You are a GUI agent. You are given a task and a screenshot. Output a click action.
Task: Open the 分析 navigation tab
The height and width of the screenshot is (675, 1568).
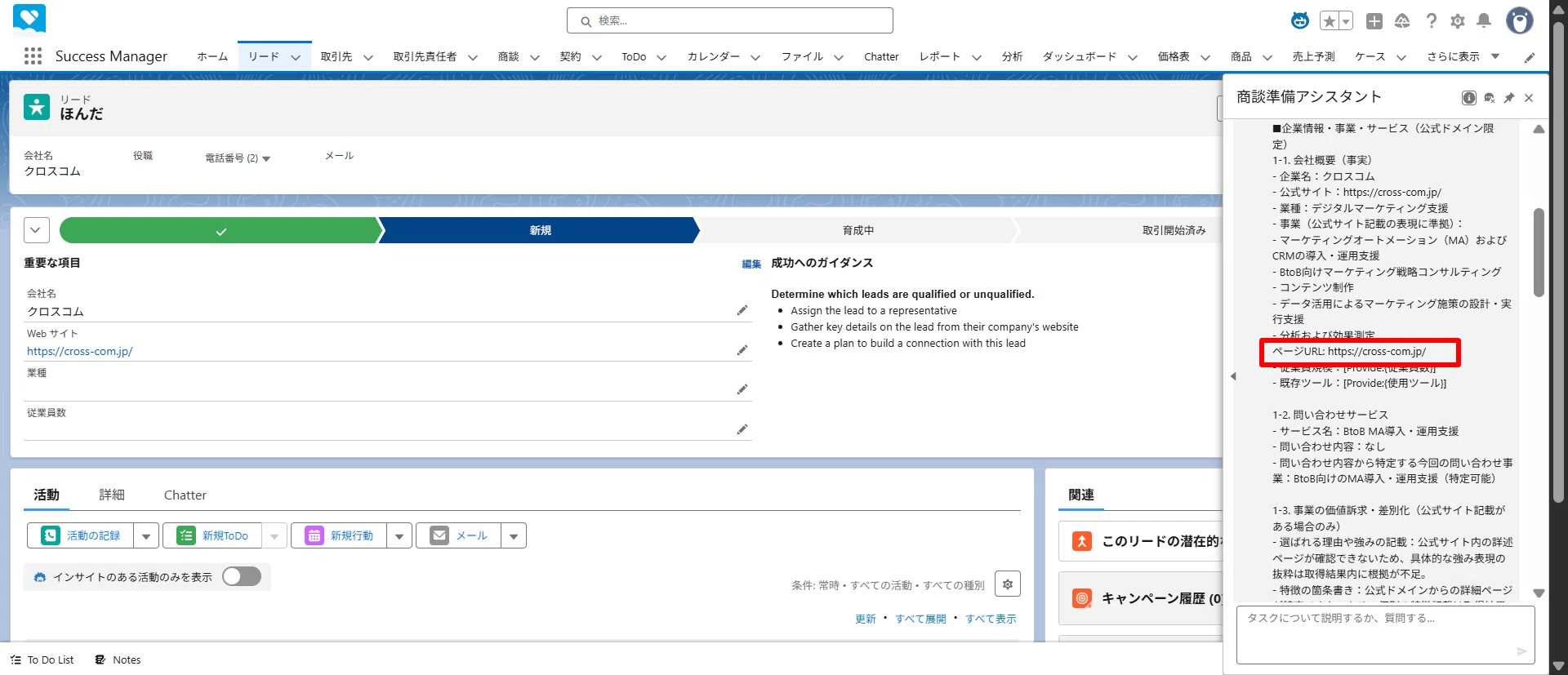point(1013,56)
